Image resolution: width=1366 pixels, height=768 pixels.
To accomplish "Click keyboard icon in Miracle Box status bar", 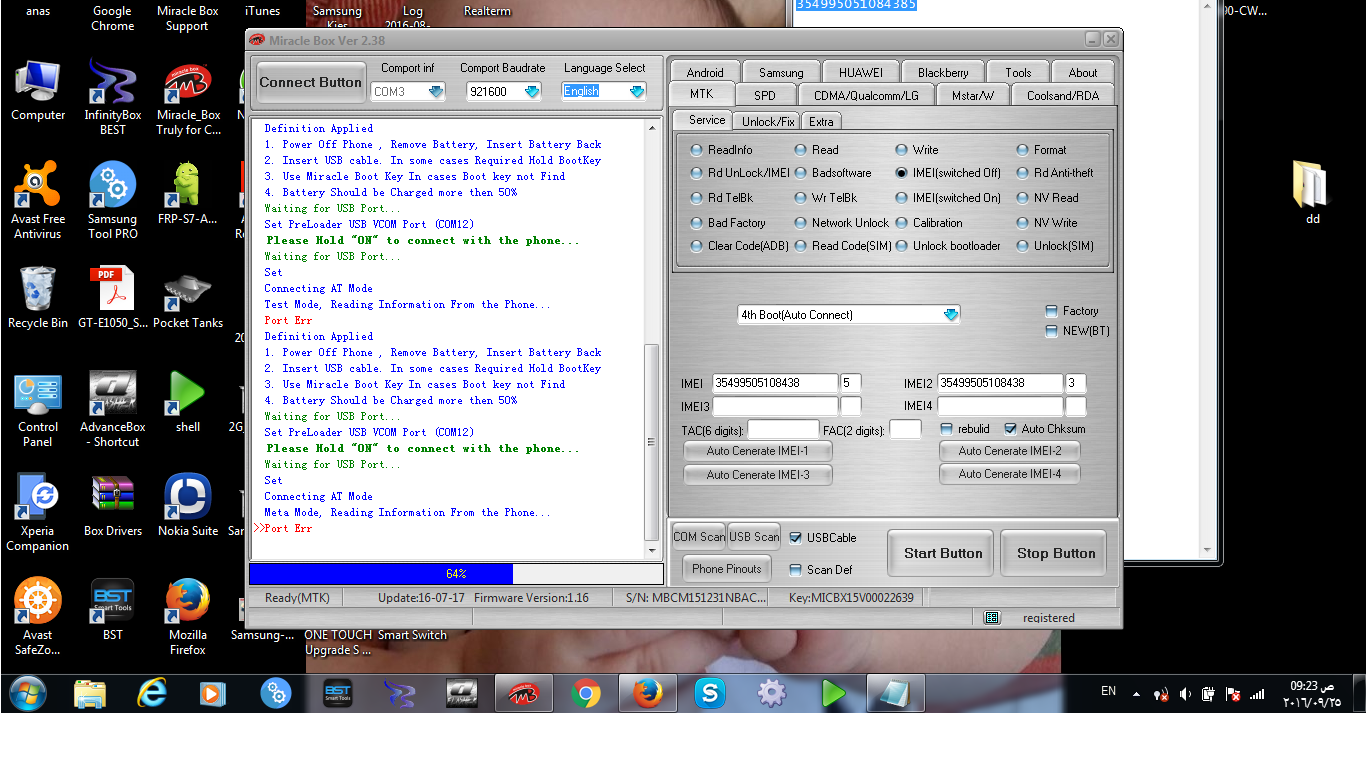I will [x=992, y=618].
